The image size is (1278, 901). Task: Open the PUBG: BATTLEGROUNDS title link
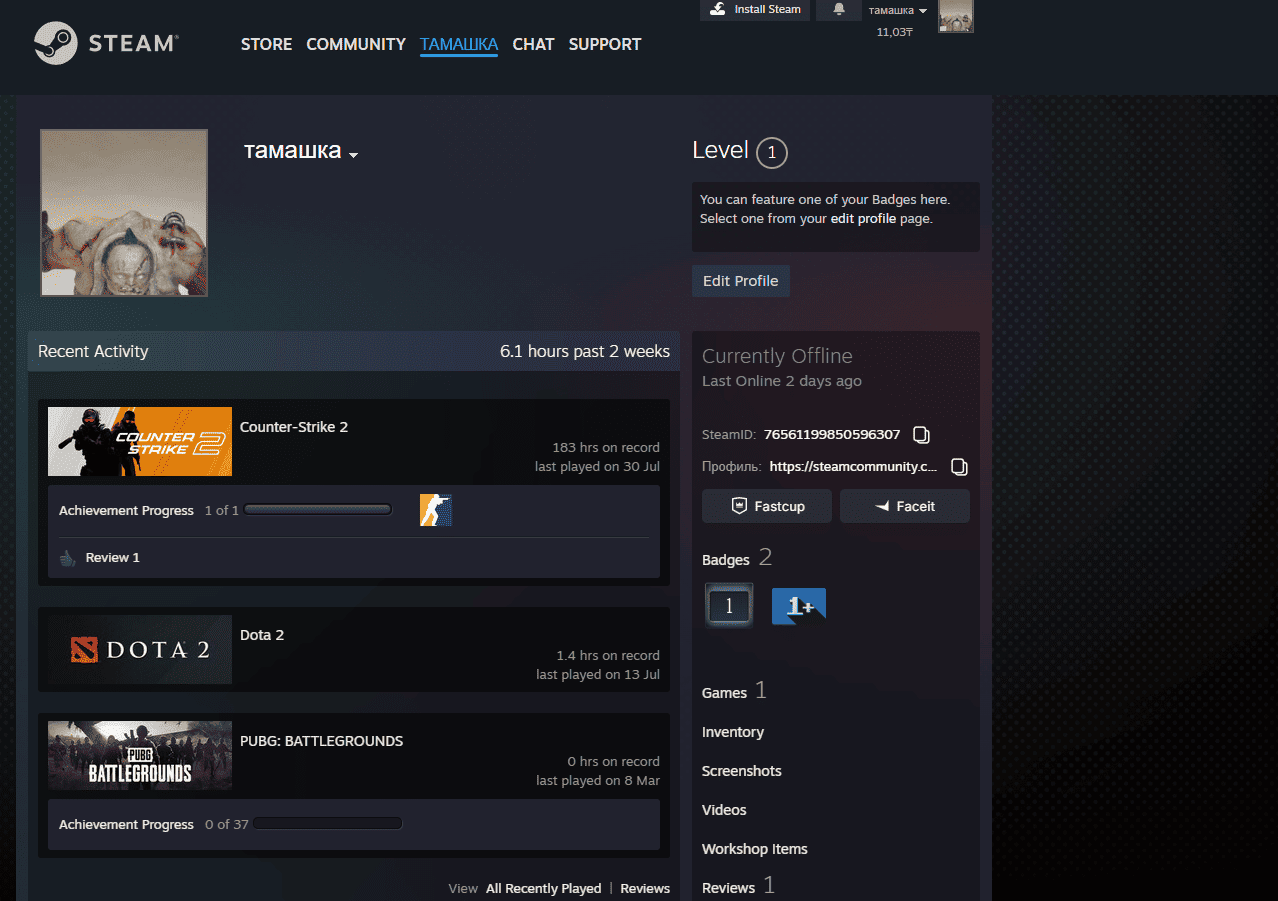321,741
